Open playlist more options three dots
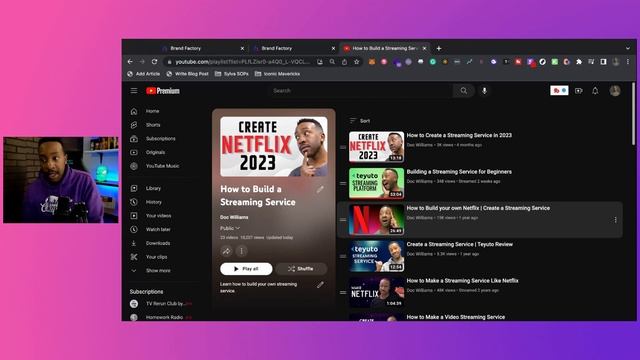Viewport: 640px width, 360px height. [241, 251]
